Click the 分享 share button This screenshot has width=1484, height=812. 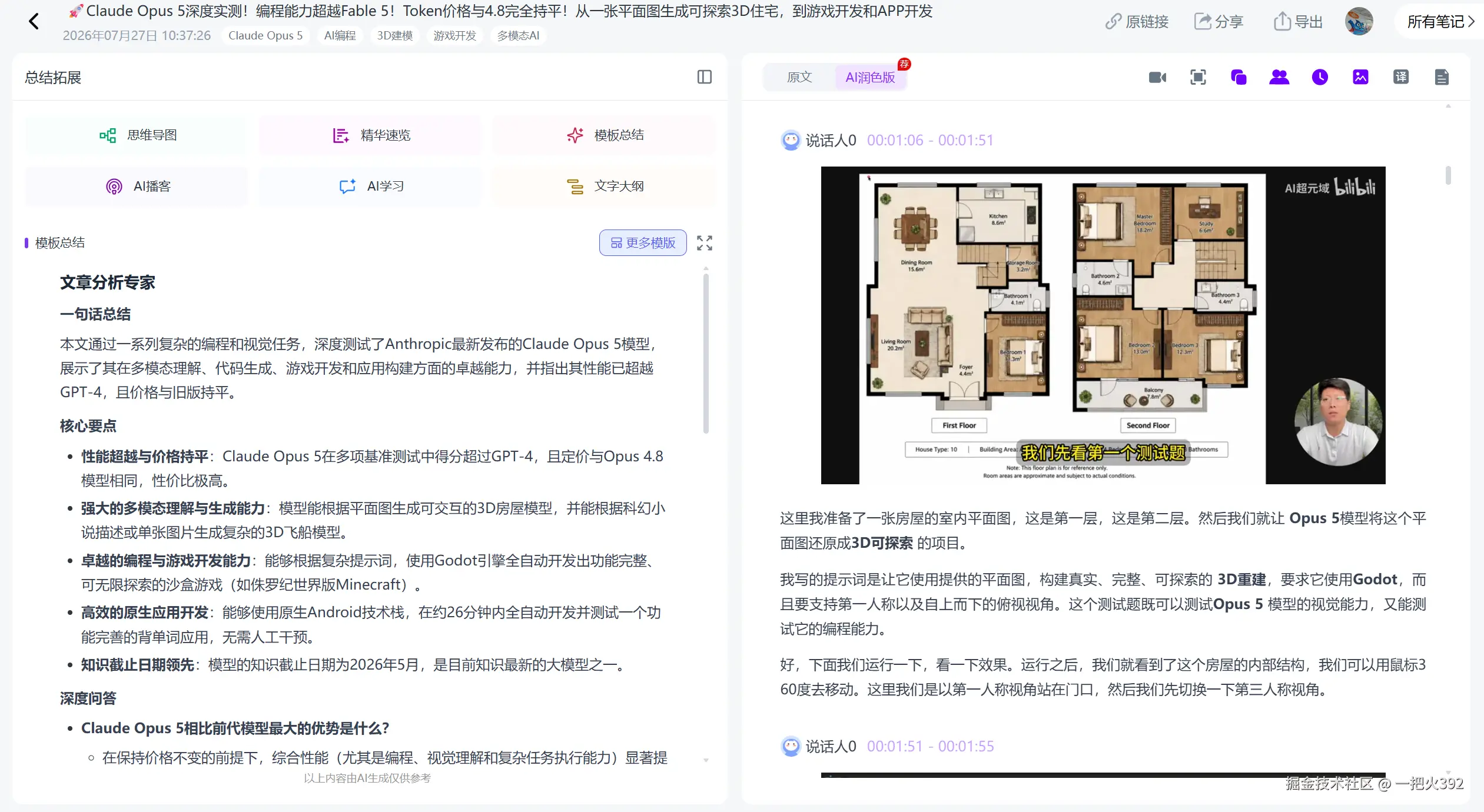coord(1218,22)
